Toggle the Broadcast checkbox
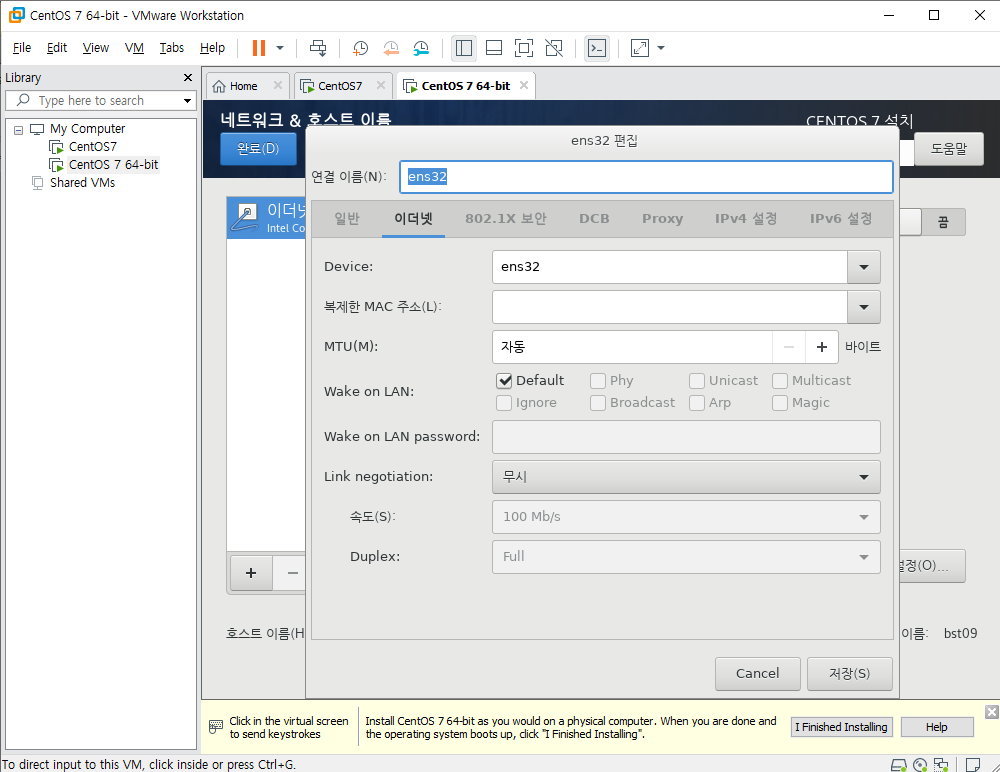 pyautogui.click(x=598, y=403)
